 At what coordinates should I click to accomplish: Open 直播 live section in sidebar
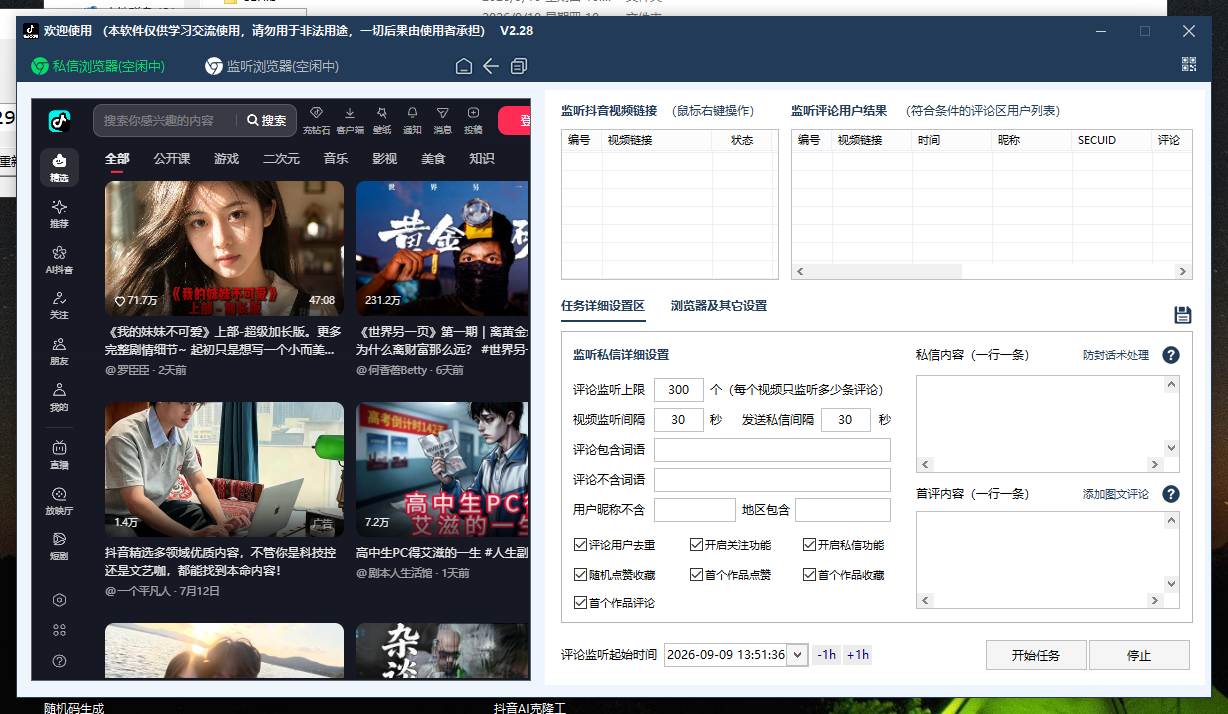(x=59, y=455)
